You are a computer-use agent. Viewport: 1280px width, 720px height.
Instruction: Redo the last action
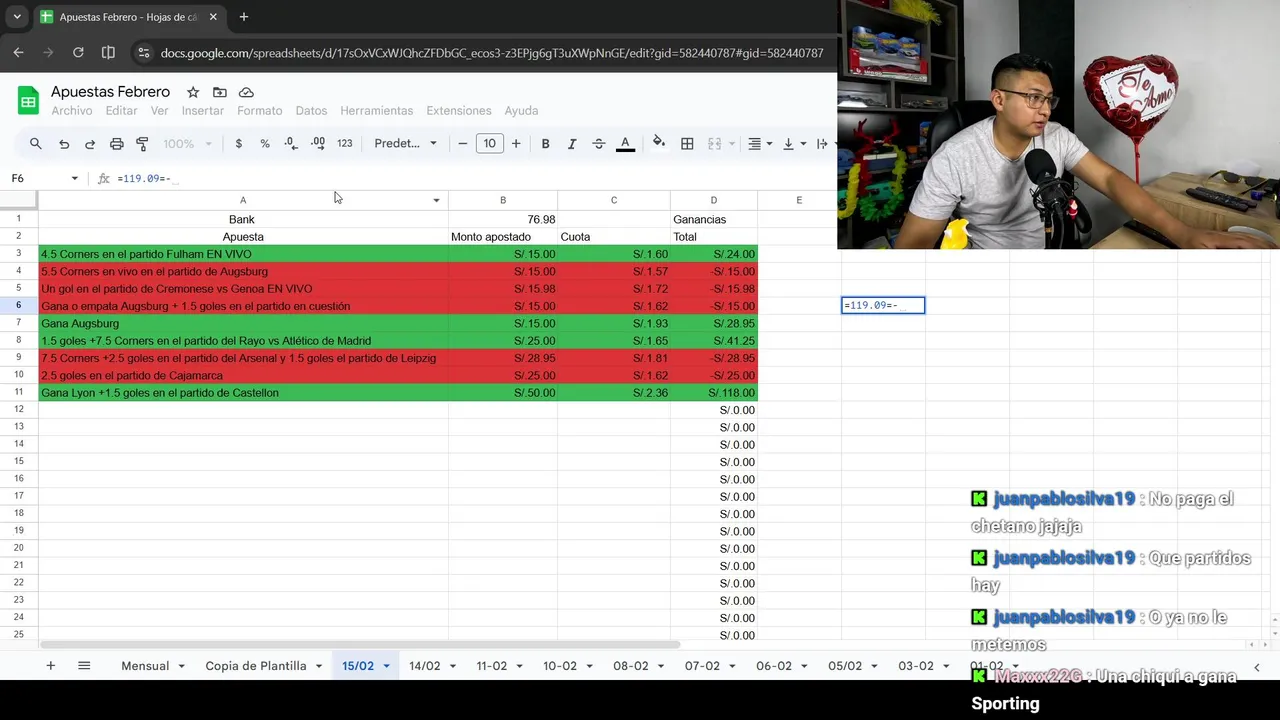pos(90,144)
